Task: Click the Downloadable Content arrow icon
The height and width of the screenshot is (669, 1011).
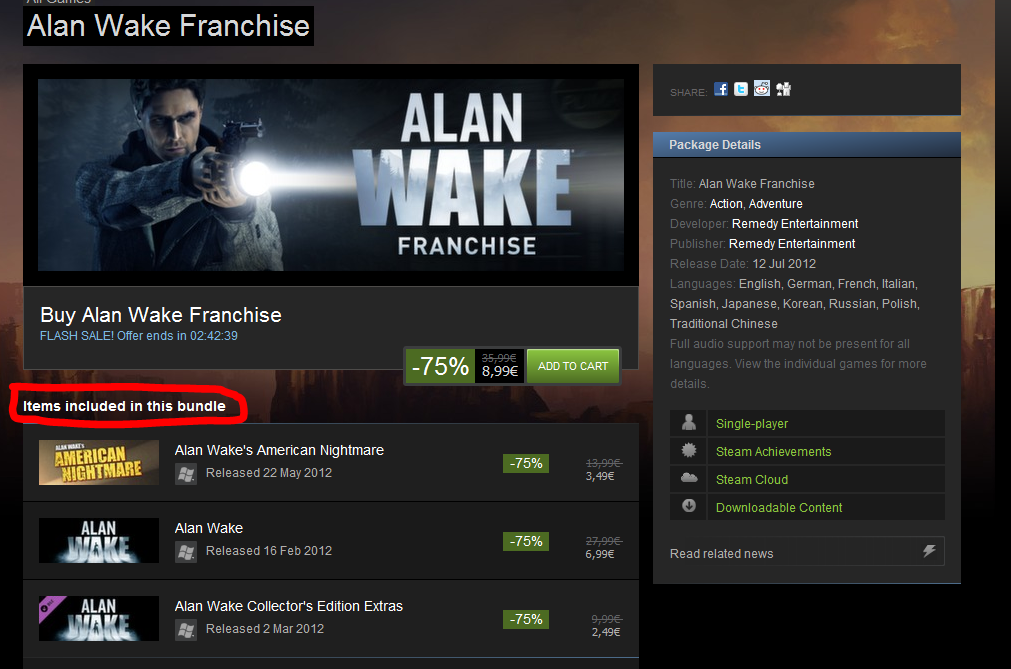Action: click(689, 506)
